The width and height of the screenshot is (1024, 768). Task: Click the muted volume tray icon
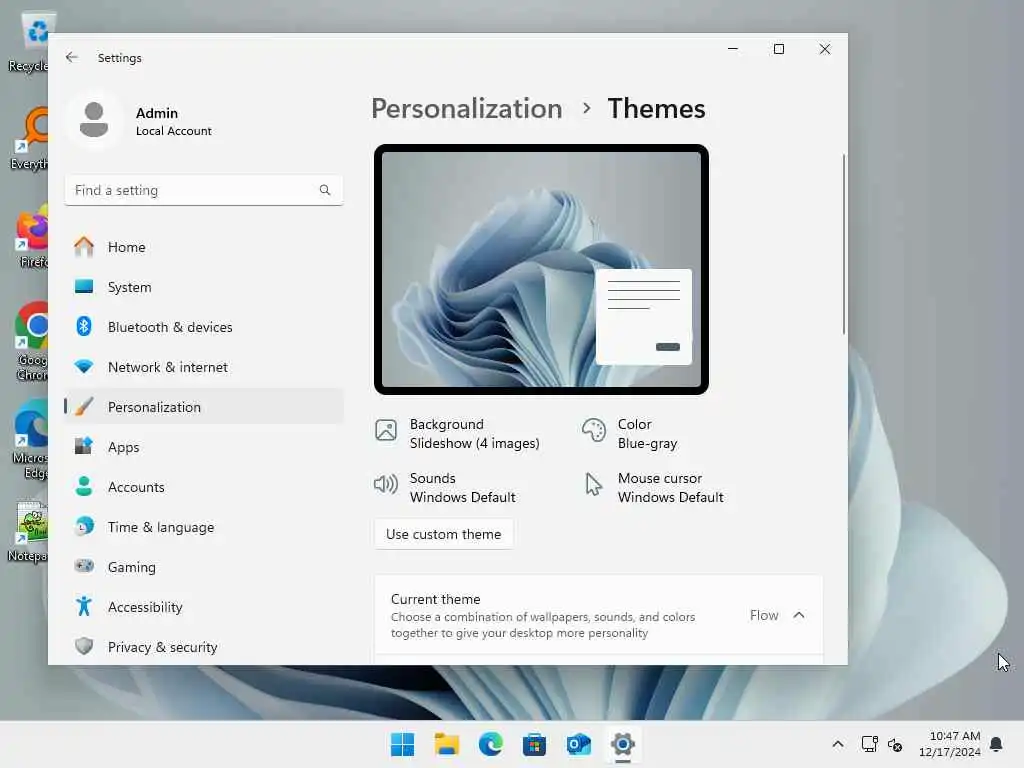[895, 744]
